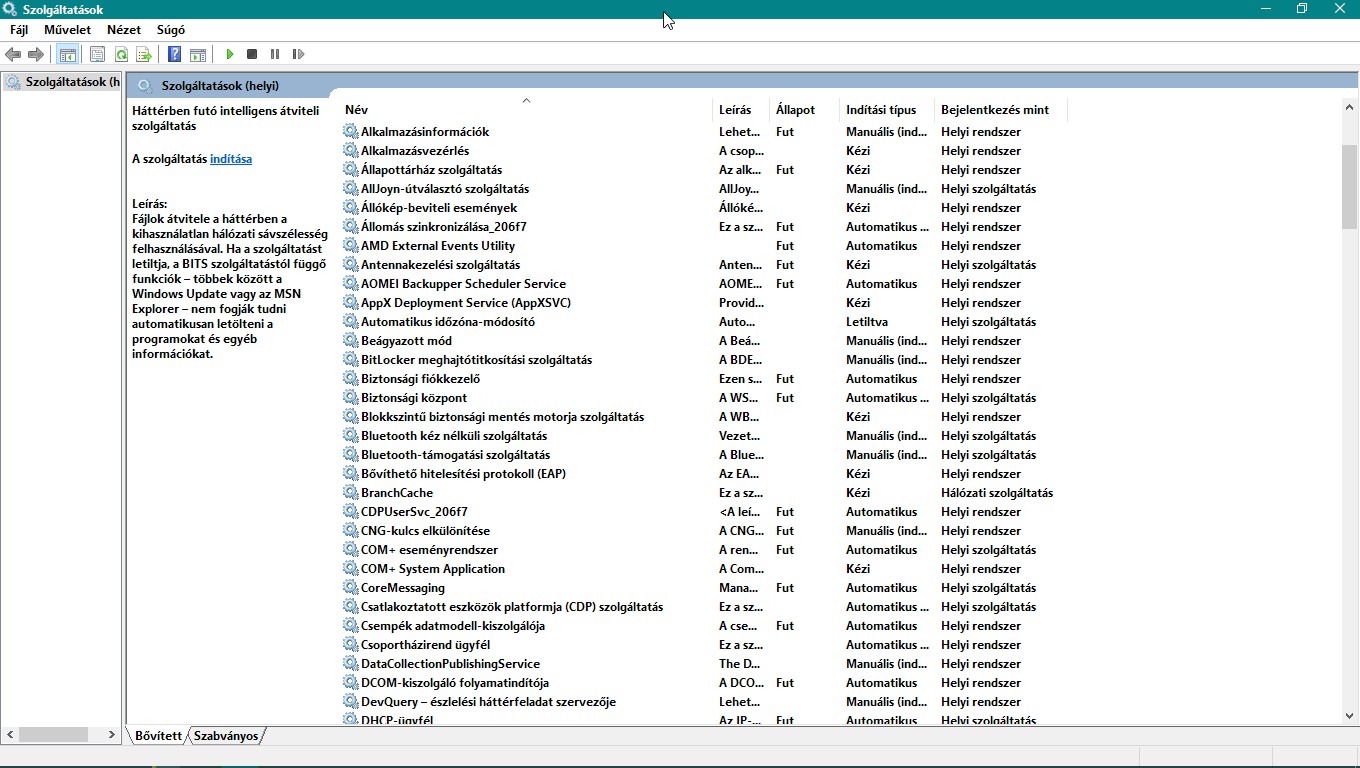Click the Forward arrow in the toolbar
Viewport: 1360px width, 768px height.
click(x=36, y=54)
